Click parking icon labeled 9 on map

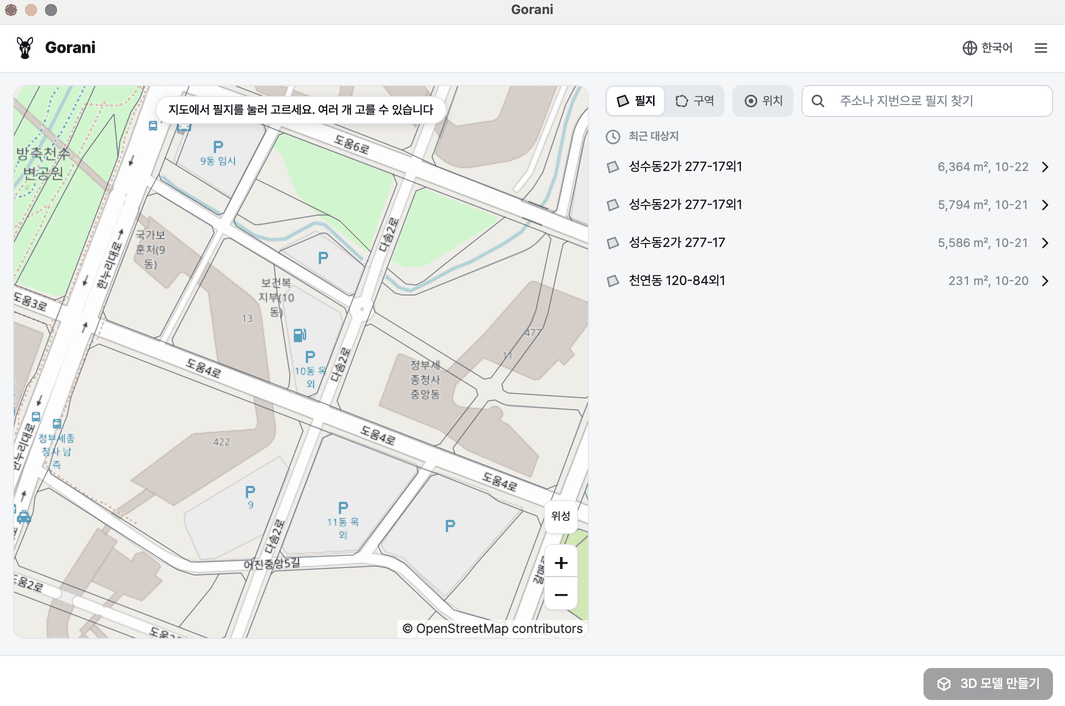[250, 491]
